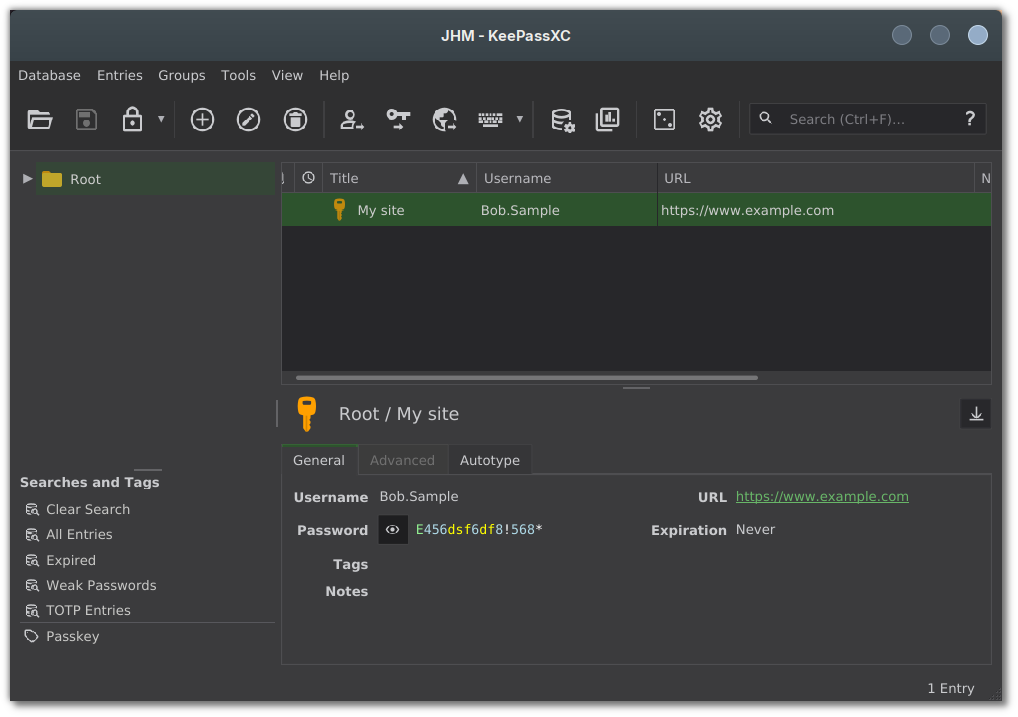Open database settings icon

562,120
